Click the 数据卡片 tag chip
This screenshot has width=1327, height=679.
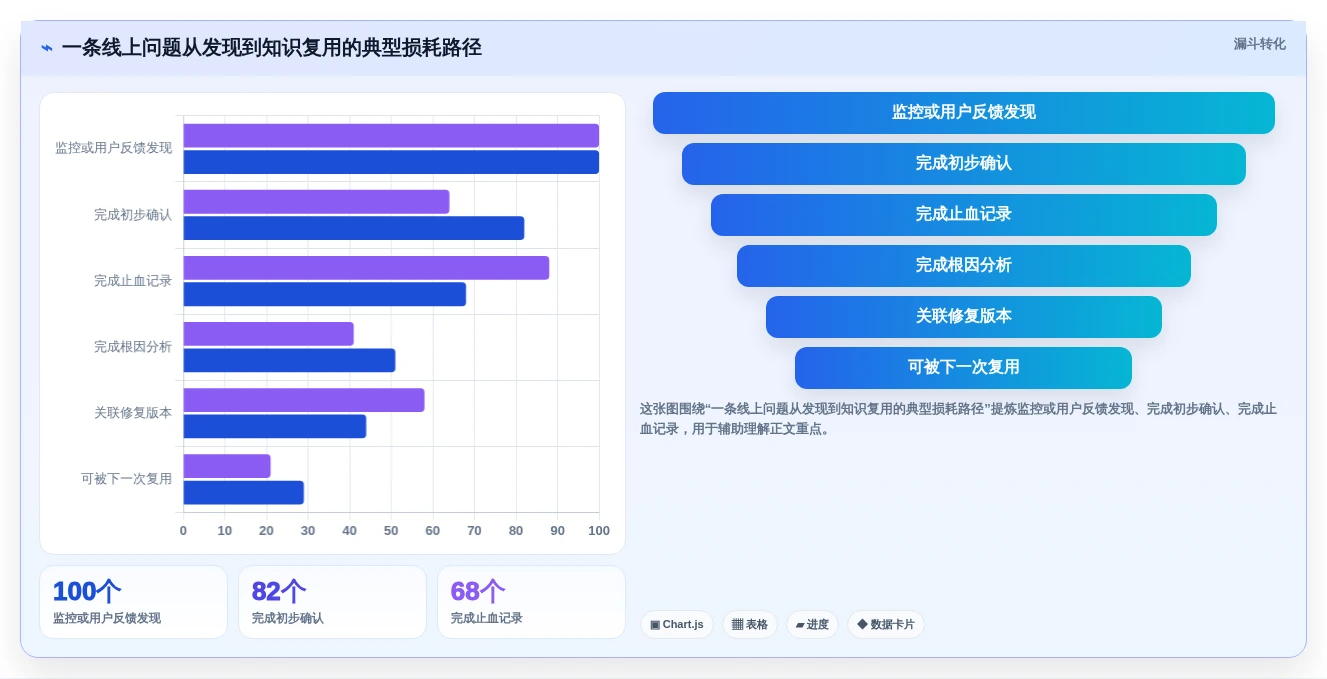coord(886,625)
